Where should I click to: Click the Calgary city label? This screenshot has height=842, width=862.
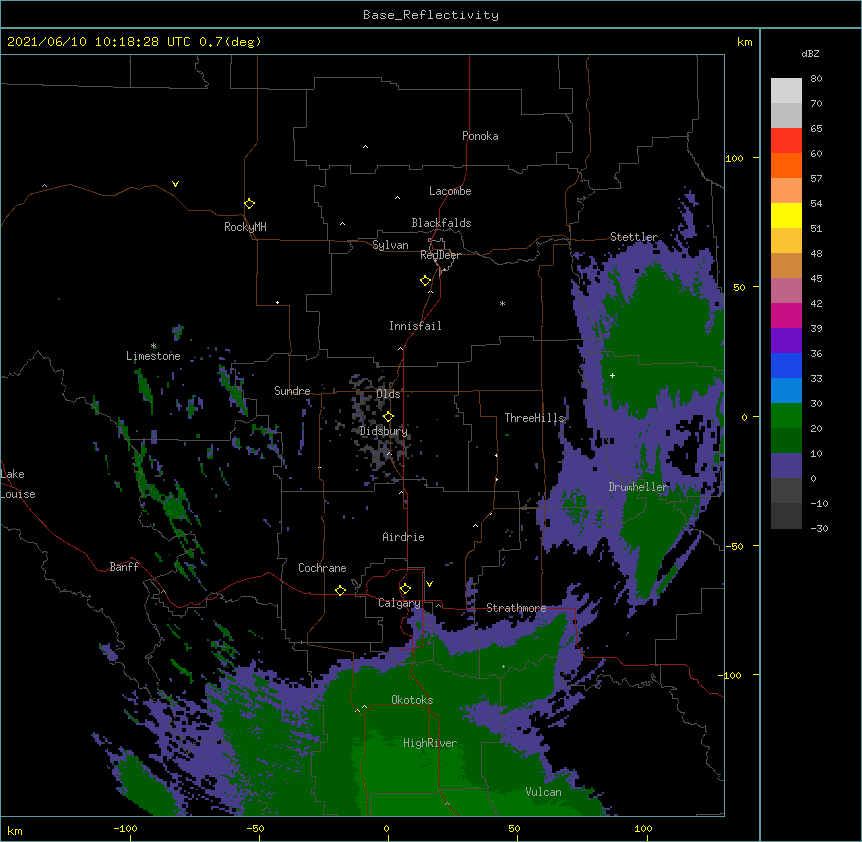(x=399, y=604)
